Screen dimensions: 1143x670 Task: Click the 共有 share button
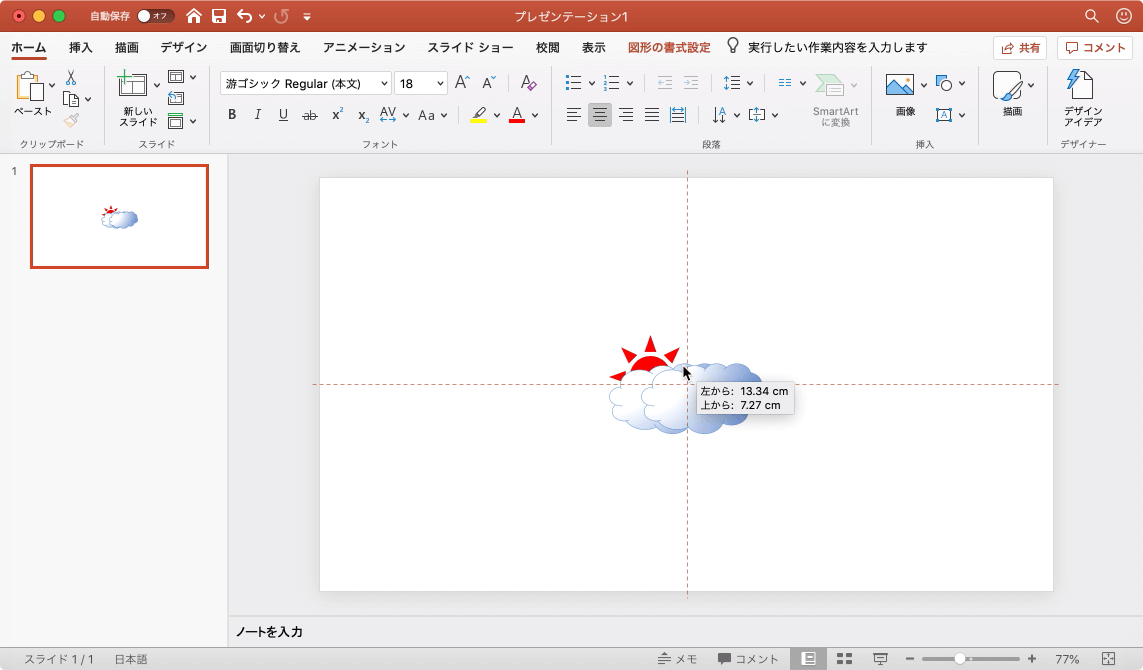point(1020,47)
